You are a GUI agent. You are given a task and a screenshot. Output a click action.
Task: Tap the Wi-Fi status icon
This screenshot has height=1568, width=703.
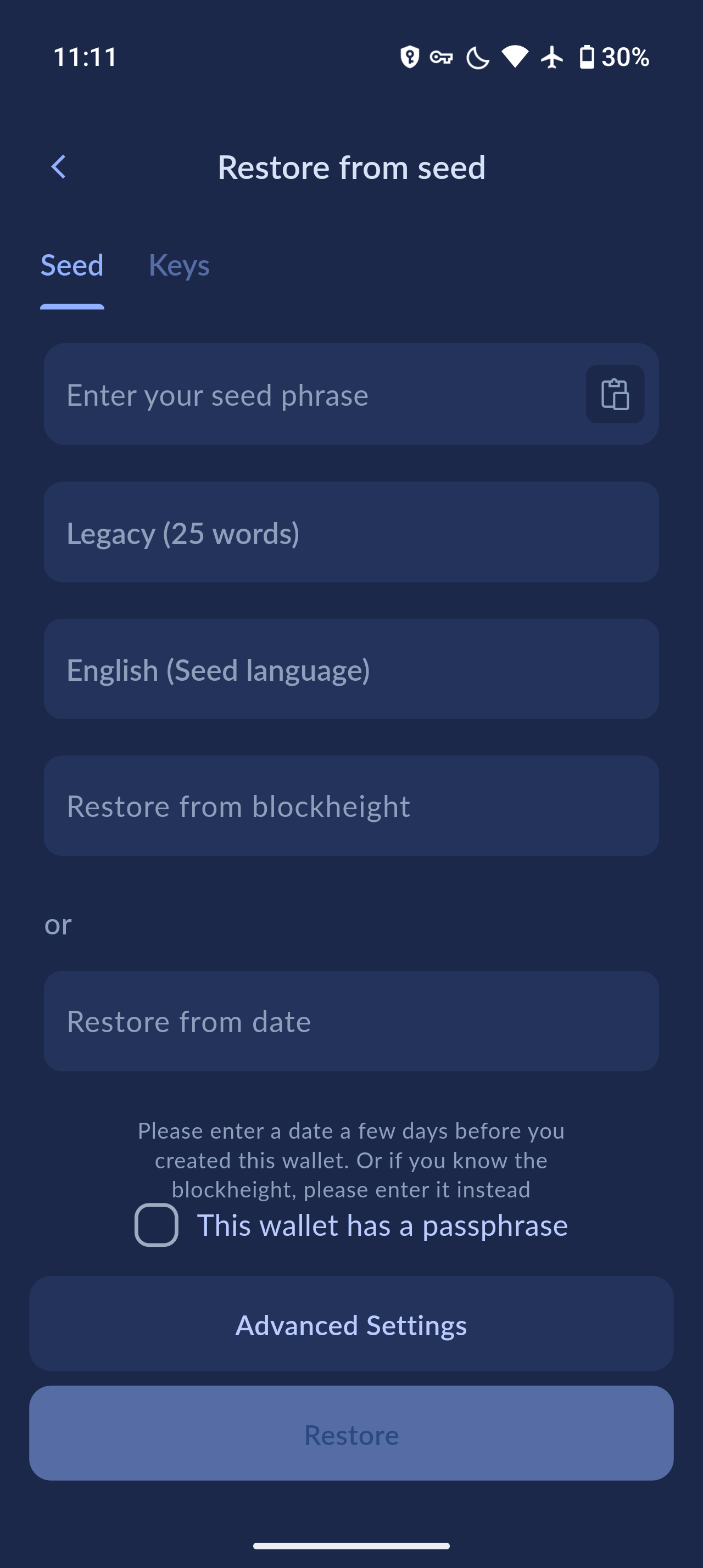[x=515, y=57]
